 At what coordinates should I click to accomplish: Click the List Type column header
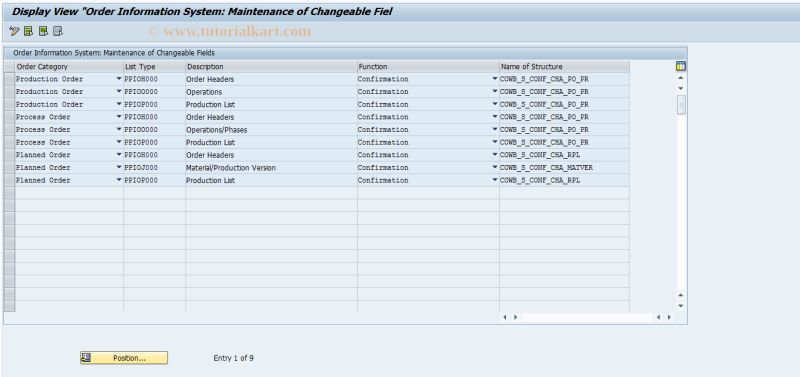(x=154, y=66)
